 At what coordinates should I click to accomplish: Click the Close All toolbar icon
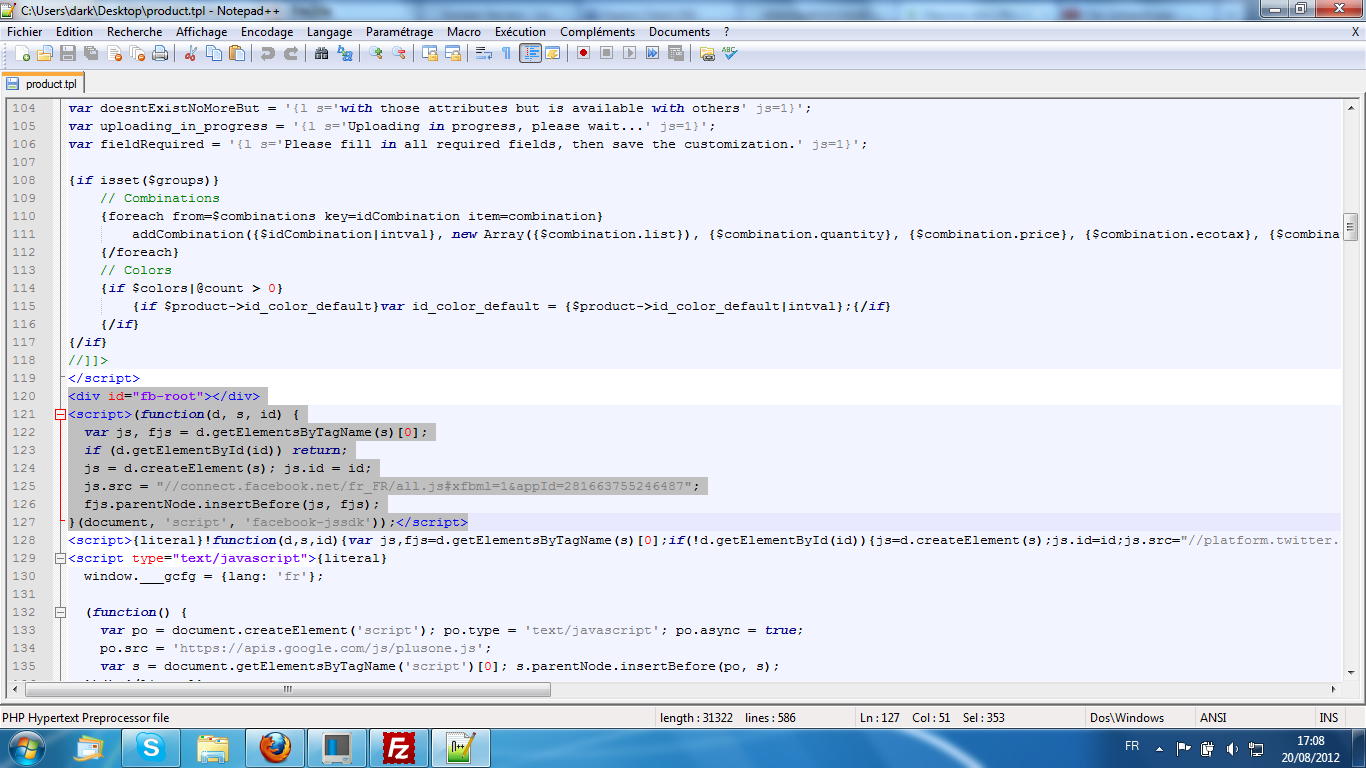(x=137, y=53)
